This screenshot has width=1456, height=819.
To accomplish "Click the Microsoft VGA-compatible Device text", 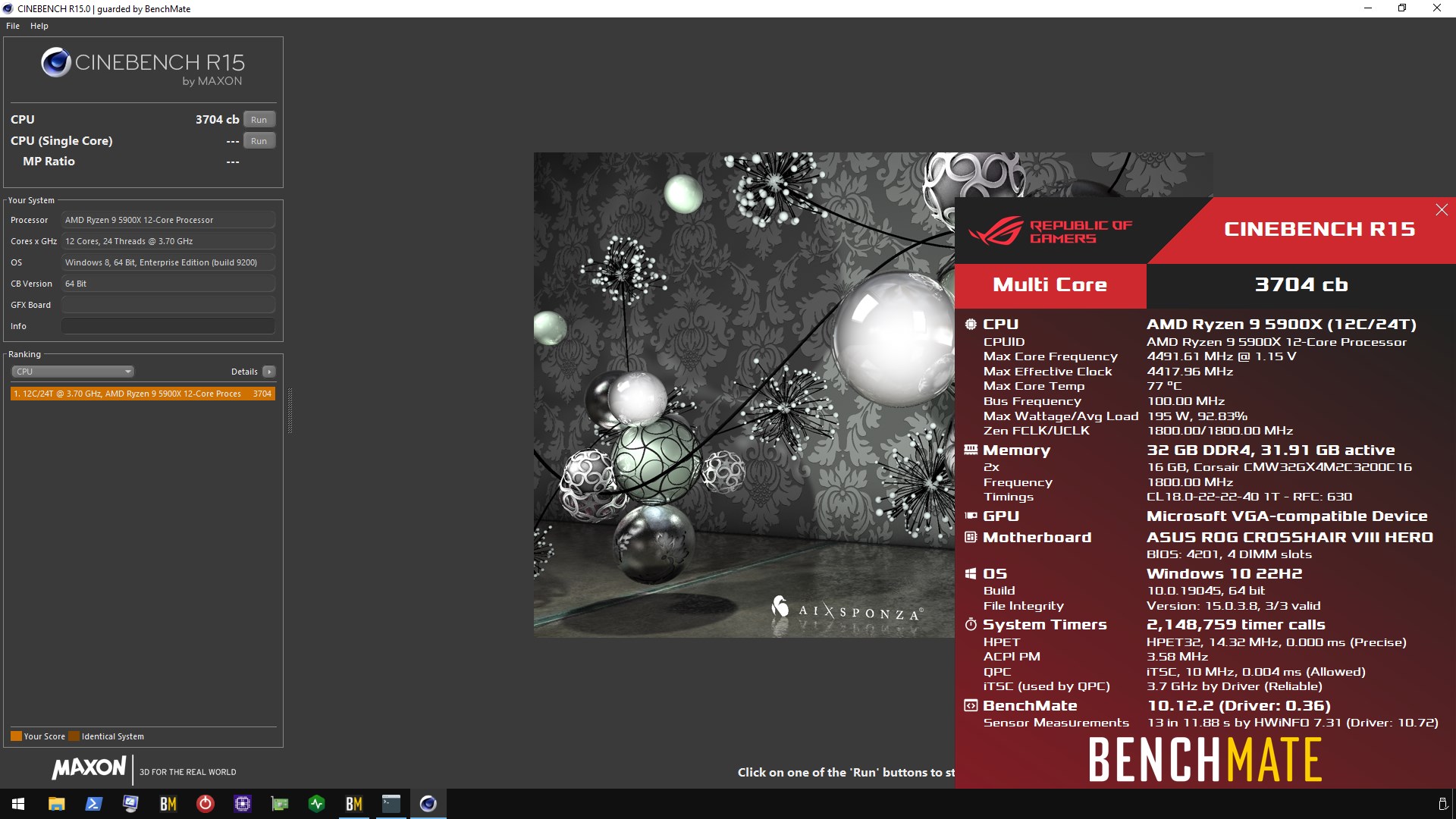I will pyautogui.click(x=1287, y=516).
